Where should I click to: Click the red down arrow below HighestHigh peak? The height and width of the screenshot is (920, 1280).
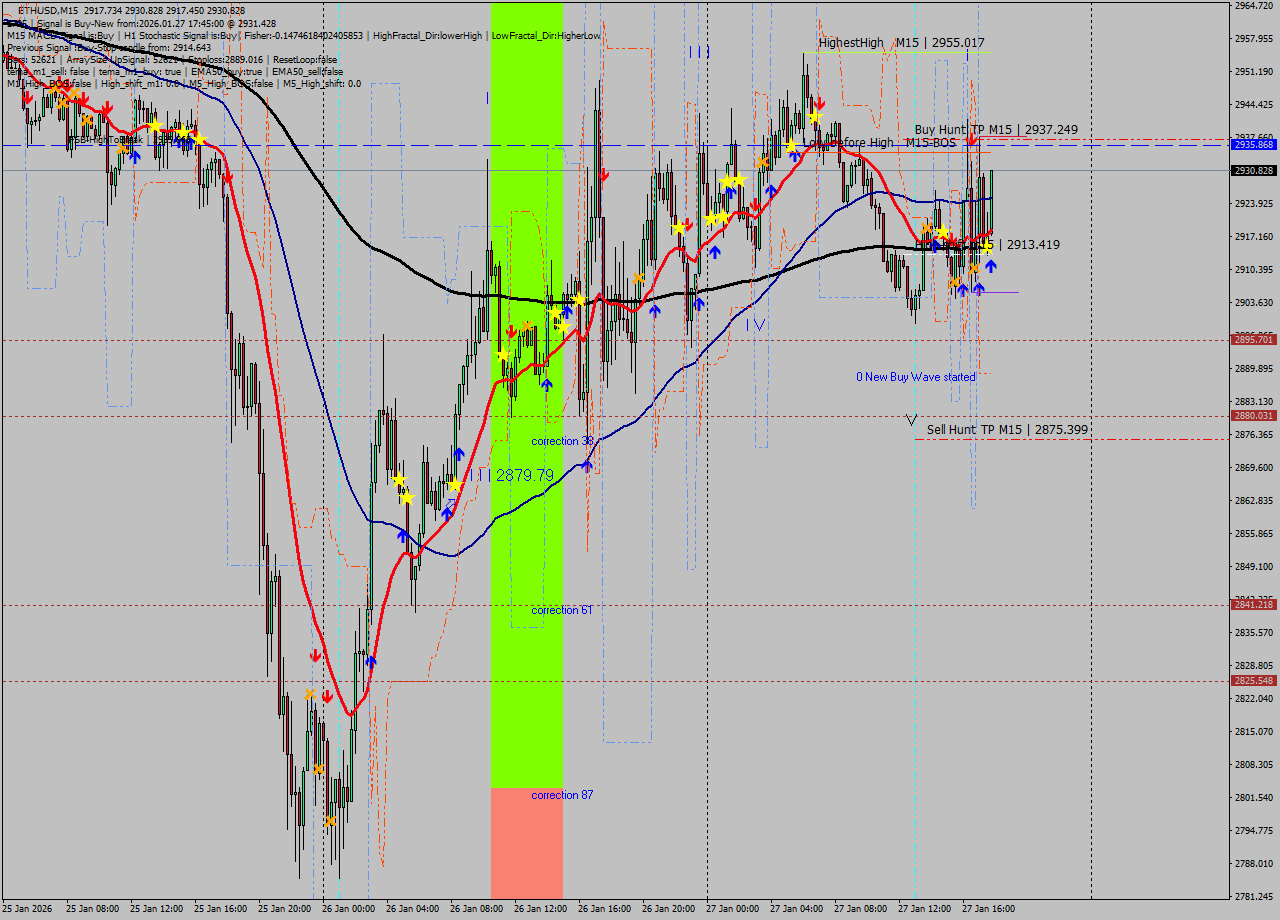tap(819, 103)
